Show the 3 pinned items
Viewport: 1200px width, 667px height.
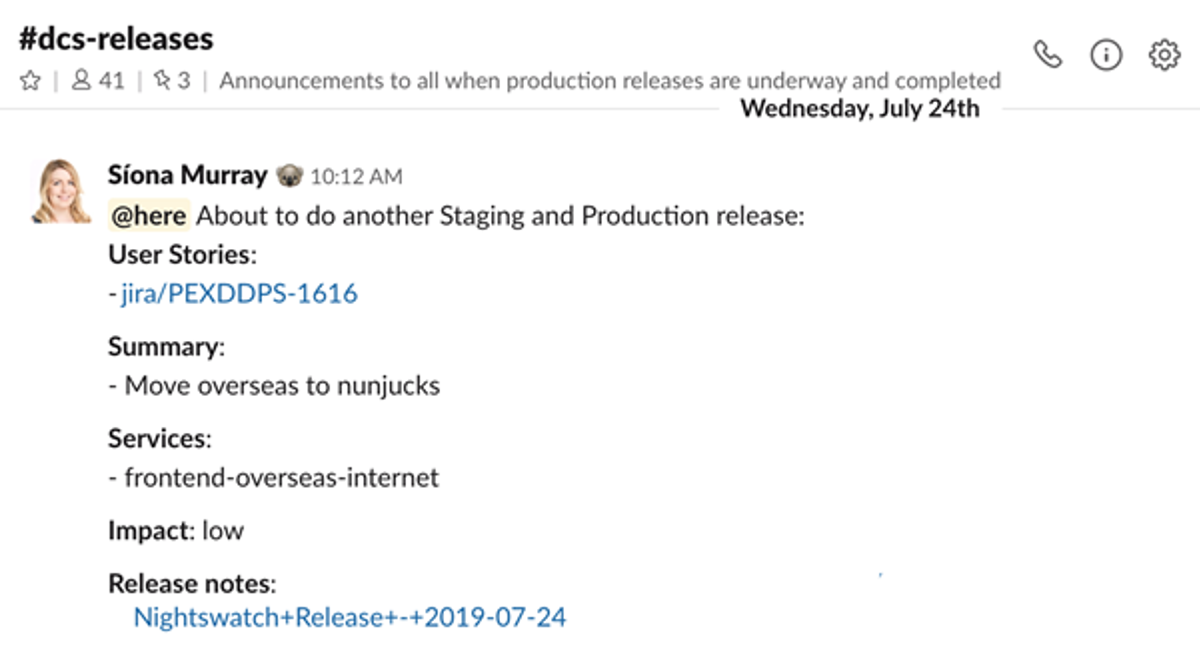(x=171, y=81)
